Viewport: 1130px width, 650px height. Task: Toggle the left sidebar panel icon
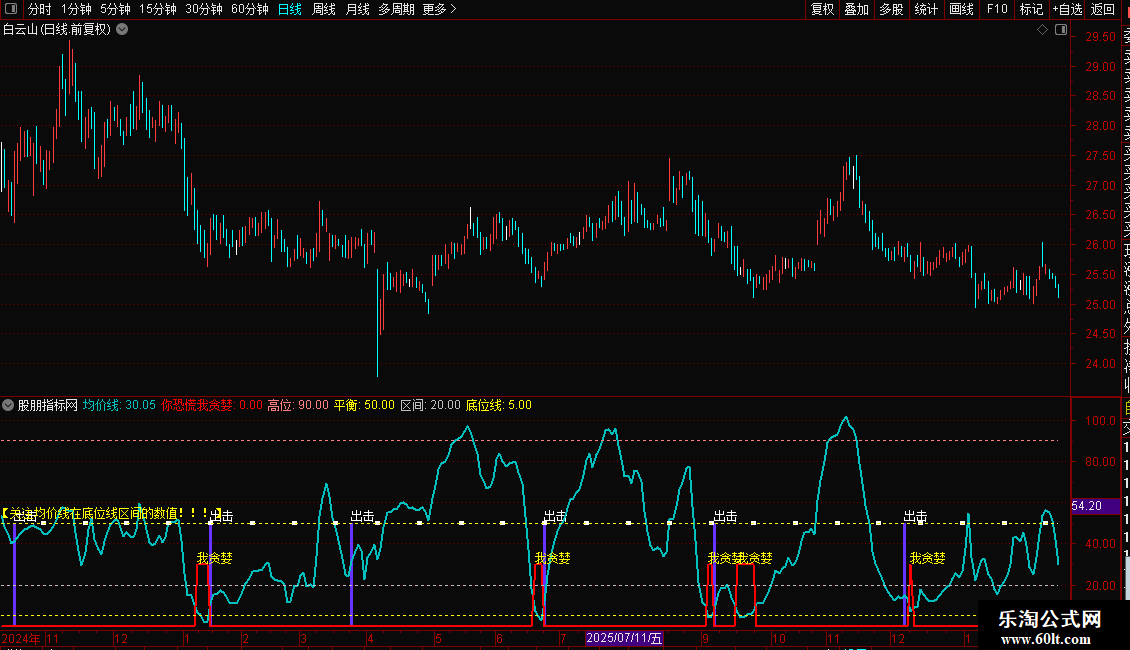(x=11, y=9)
